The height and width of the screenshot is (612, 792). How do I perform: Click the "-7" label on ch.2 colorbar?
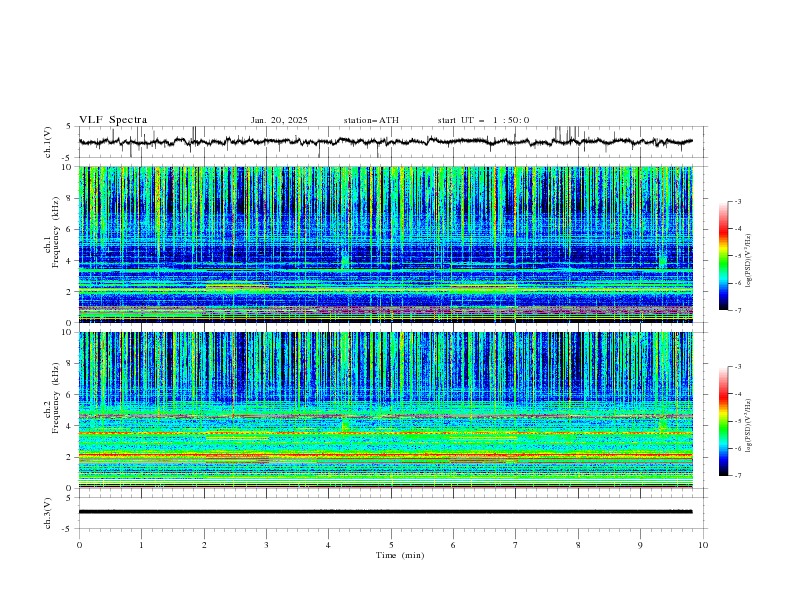click(x=737, y=476)
